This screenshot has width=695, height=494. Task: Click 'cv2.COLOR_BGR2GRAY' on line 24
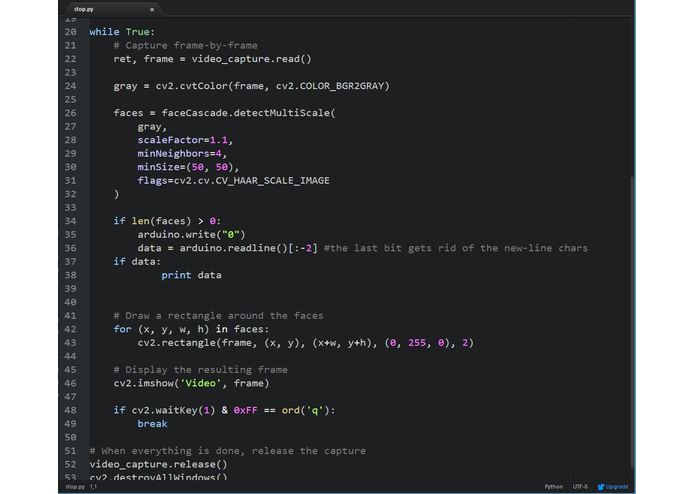332,86
